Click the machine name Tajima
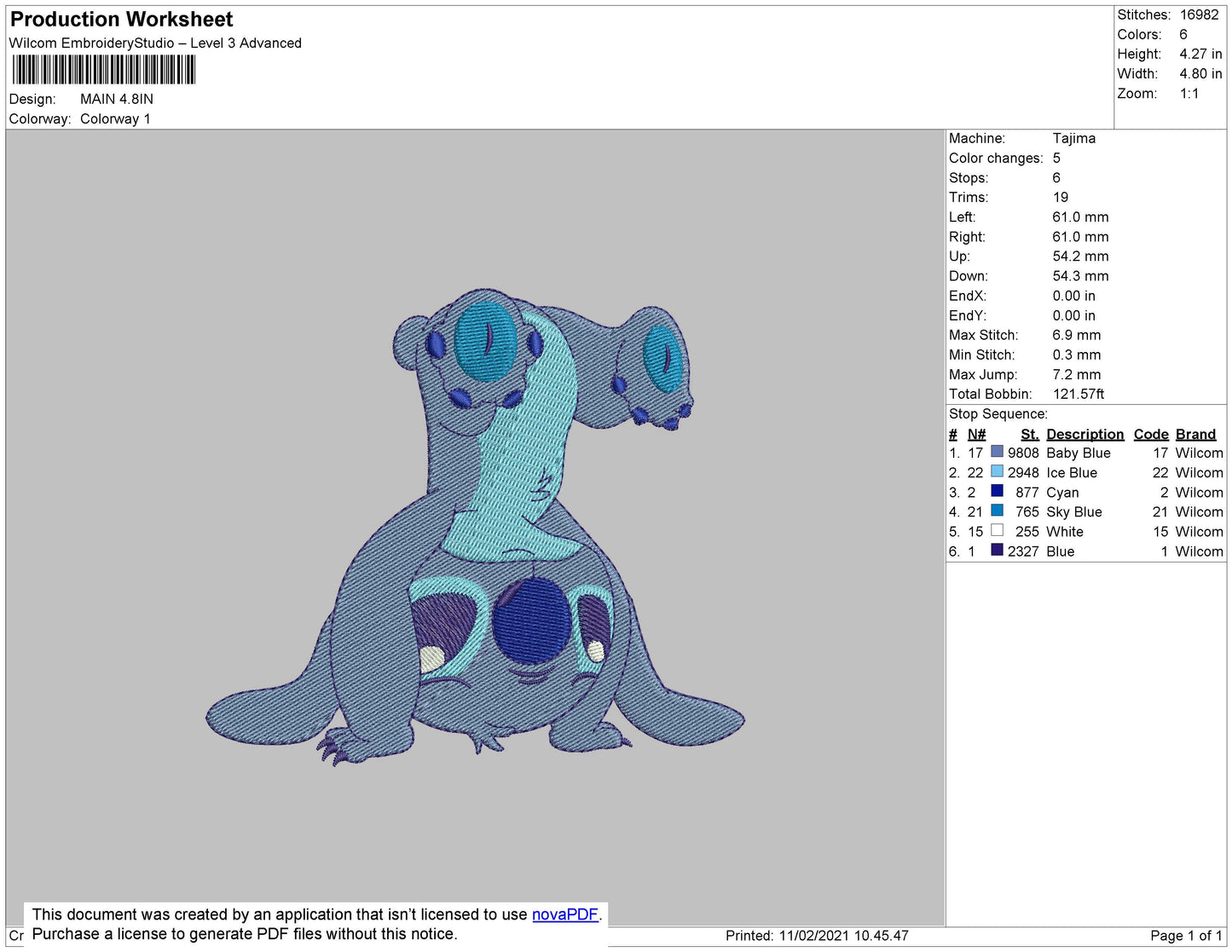Image resolution: width=1232 pixels, height=952 pixels. coord(1074,138)
